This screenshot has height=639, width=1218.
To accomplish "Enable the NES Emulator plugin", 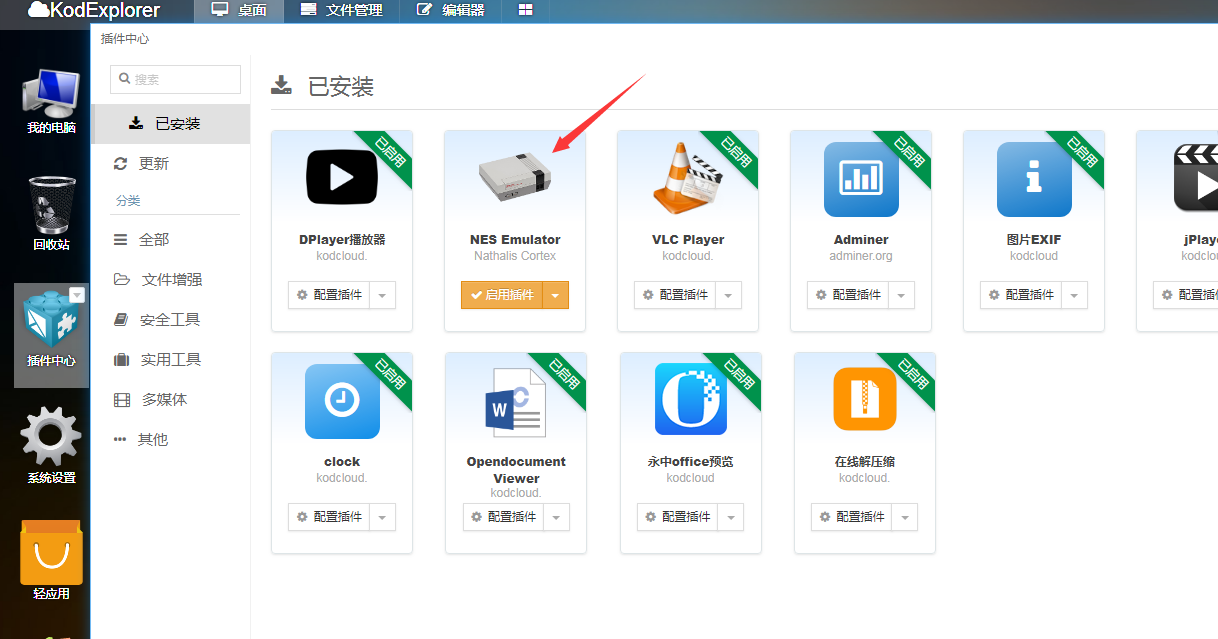I will (502, 295).
